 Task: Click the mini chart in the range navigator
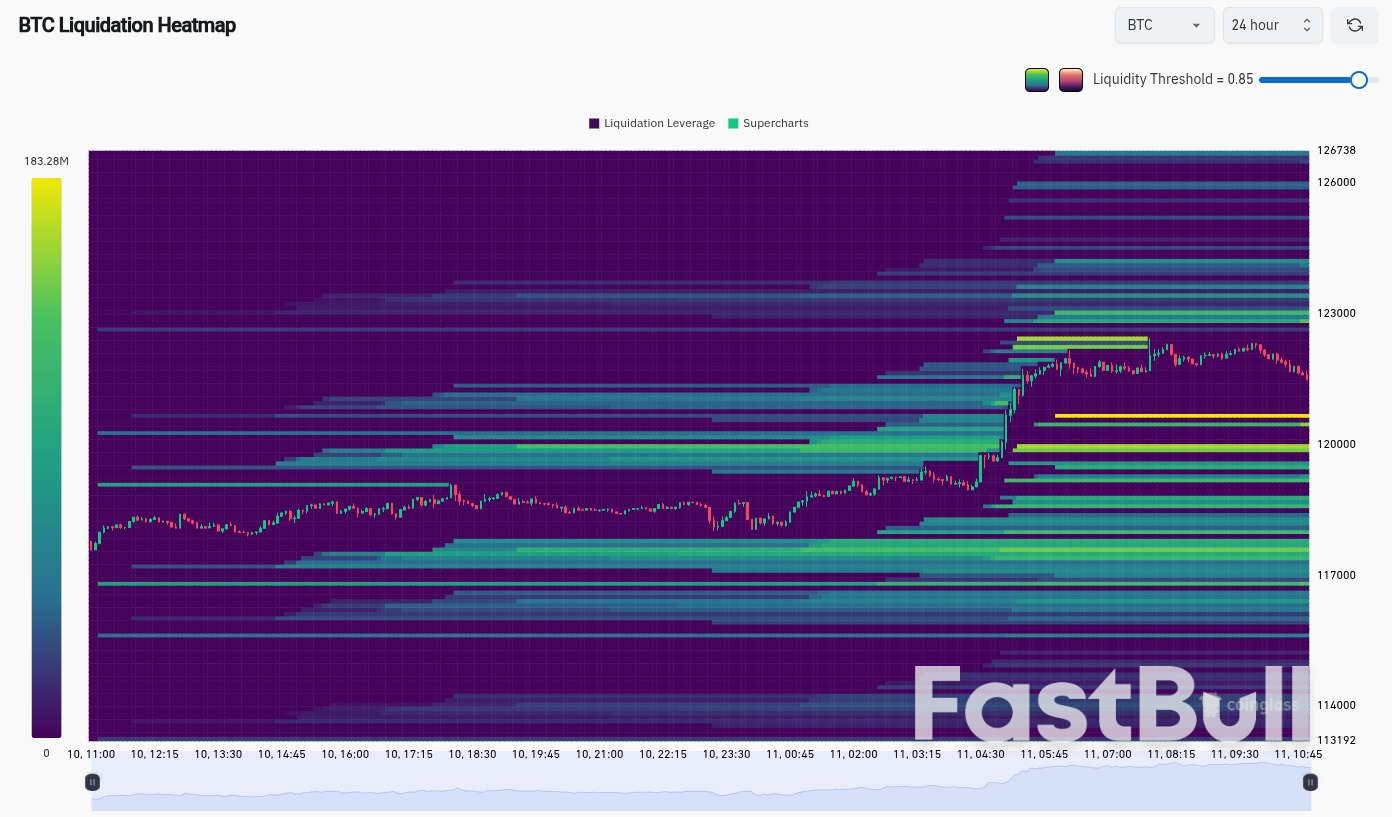click(700, 790)
